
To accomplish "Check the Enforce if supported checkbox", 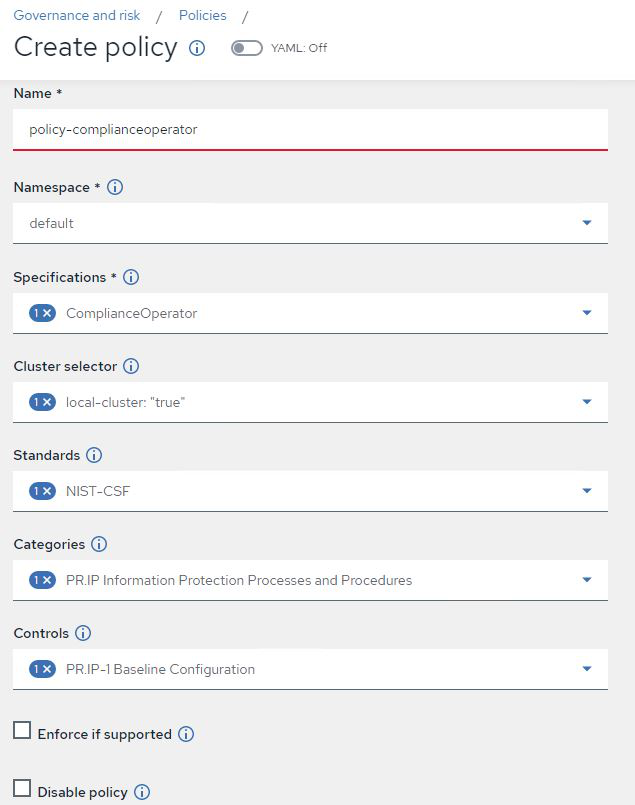I will (x=22, y=732).
